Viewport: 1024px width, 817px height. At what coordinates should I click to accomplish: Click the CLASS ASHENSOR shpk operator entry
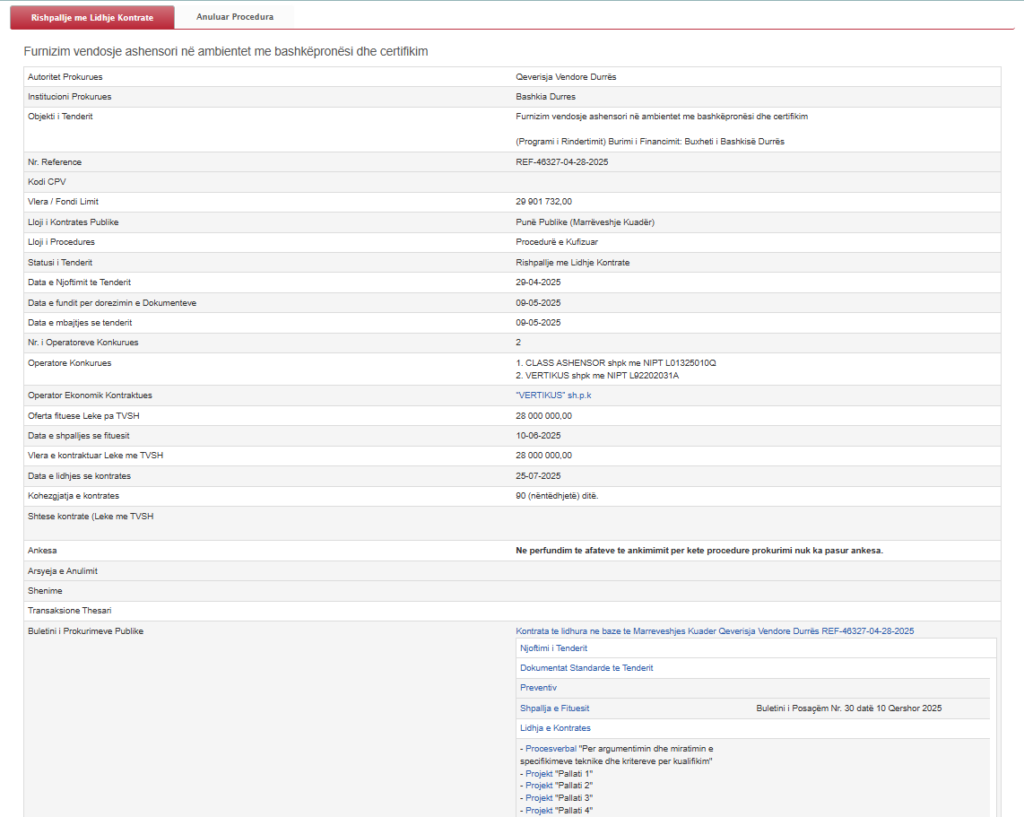(616, 362)
